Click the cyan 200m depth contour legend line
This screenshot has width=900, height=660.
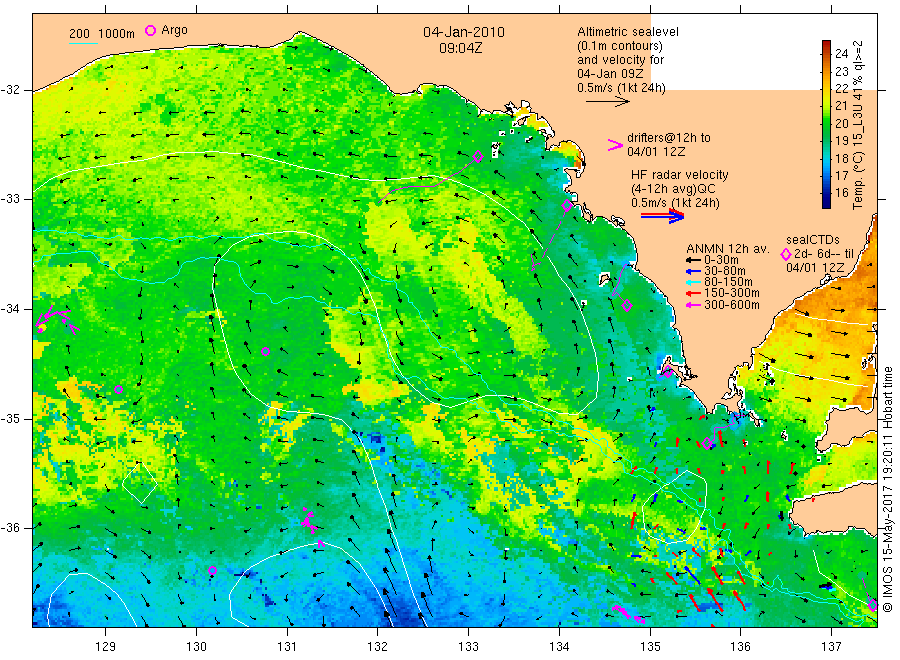(83, 42)
